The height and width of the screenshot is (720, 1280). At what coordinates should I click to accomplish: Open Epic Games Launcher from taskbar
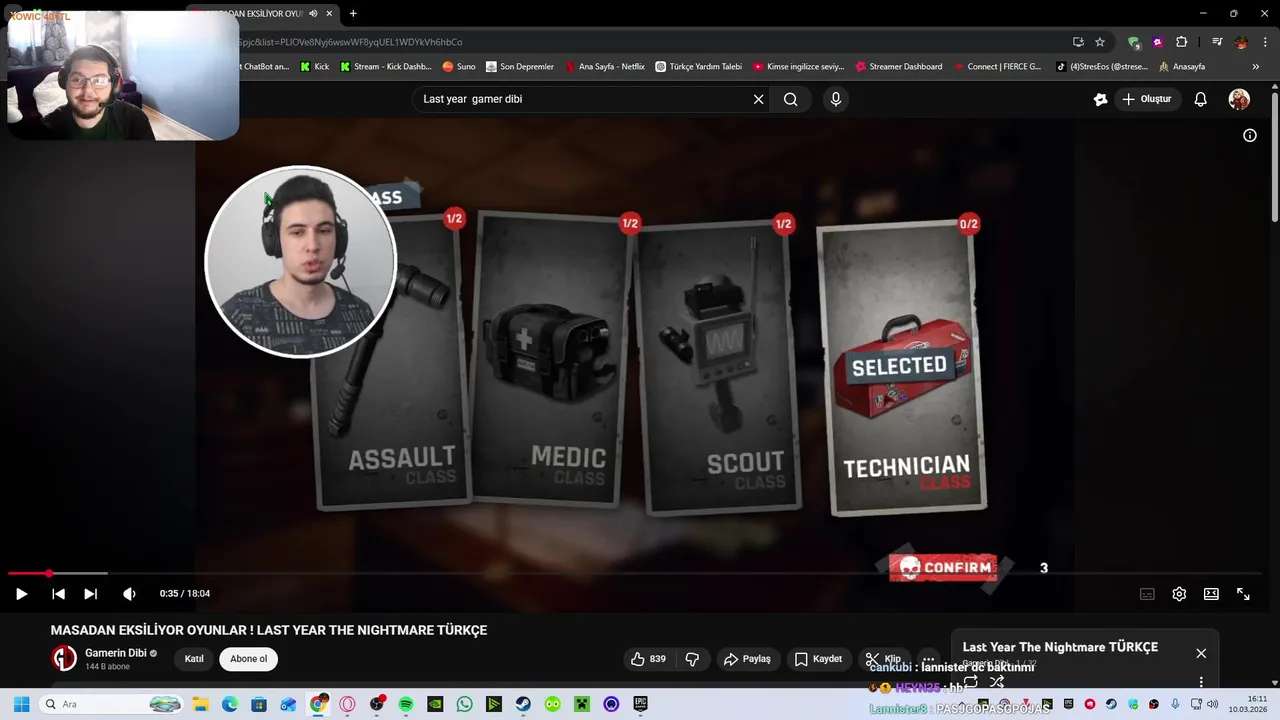click(x=640, y=705)
